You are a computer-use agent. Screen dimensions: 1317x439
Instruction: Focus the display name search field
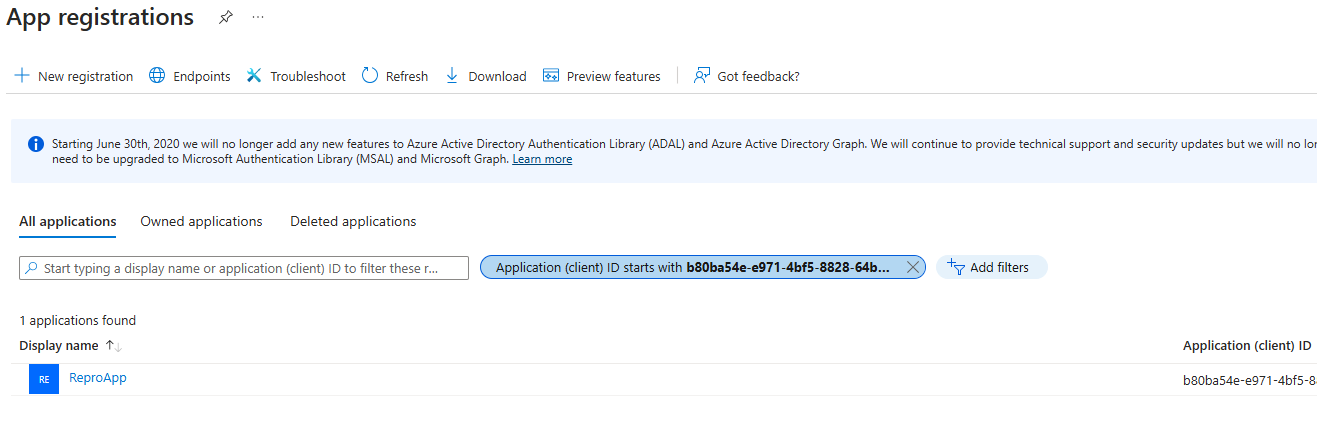pos(244,268)
